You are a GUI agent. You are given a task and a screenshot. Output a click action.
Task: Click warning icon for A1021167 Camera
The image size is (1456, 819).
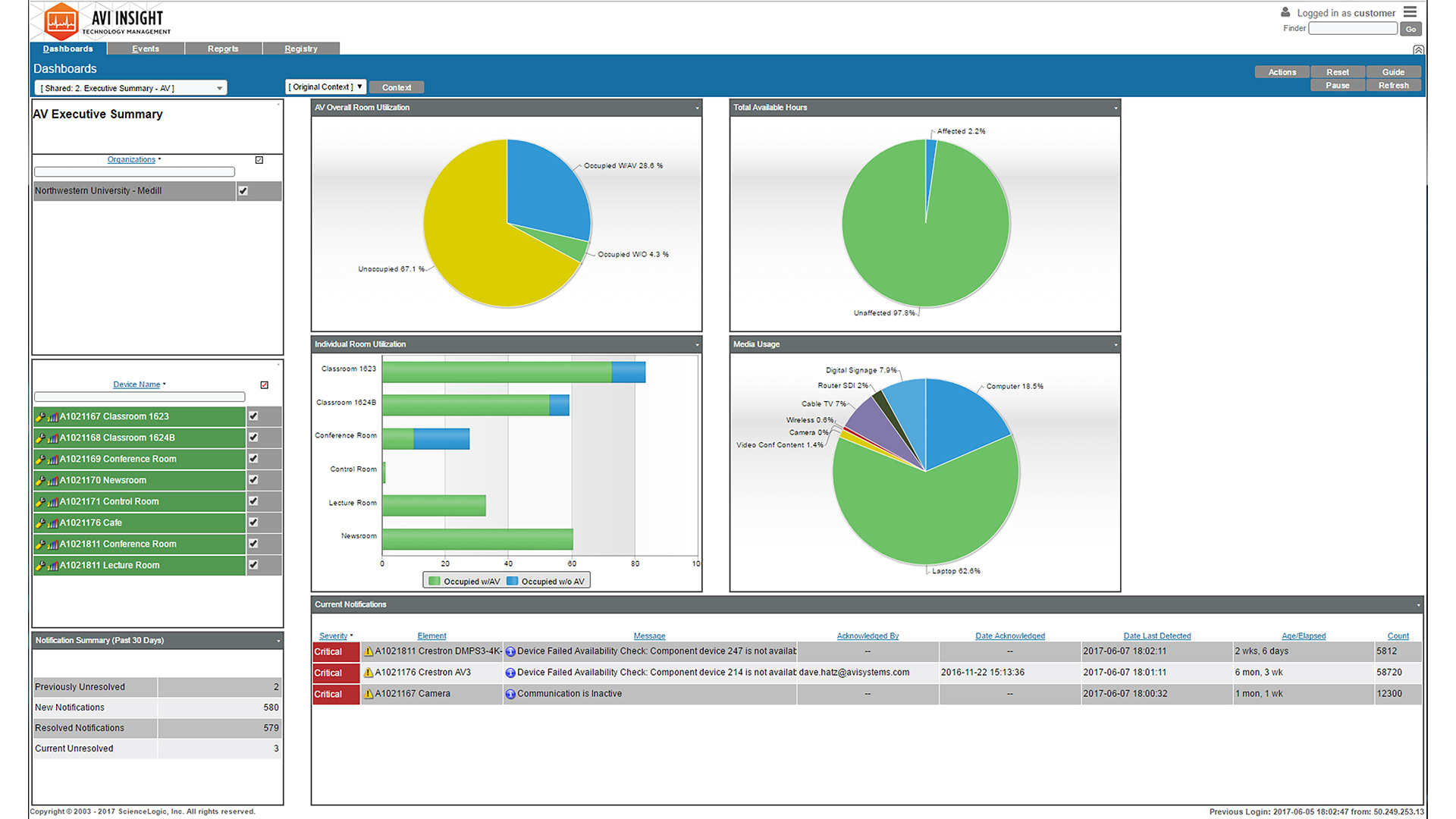369,693
